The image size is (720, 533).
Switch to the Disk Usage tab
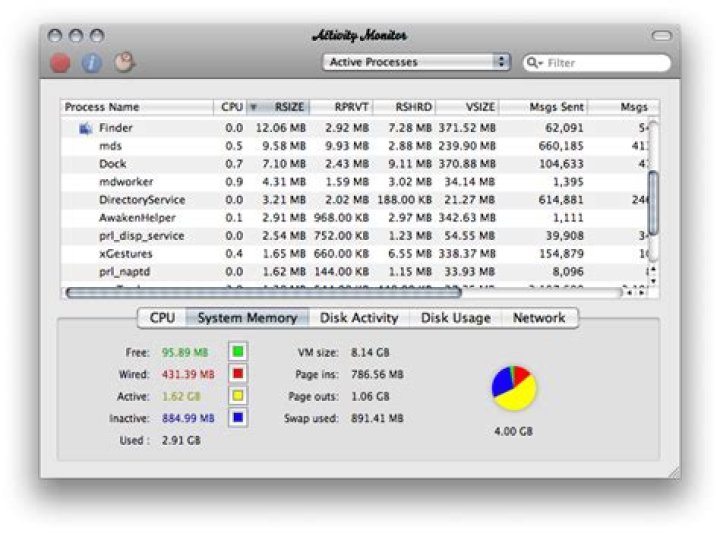click(456, 318)
